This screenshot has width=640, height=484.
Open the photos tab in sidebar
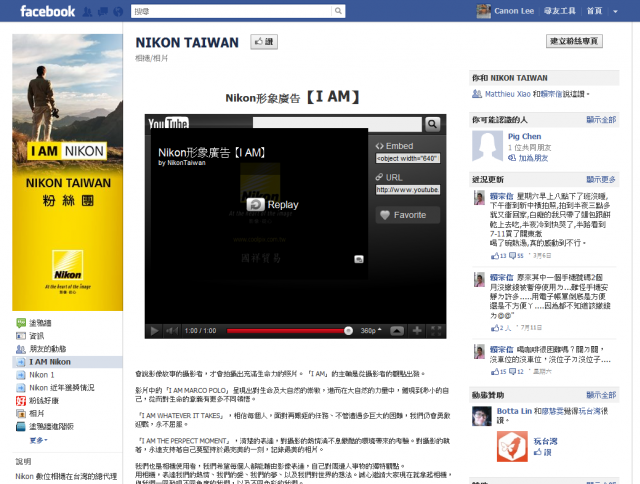(x=30, y=413)
